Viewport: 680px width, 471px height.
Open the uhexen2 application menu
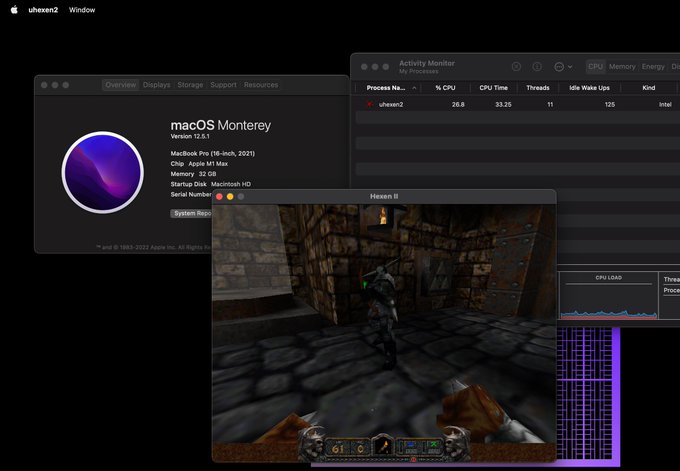pos(43,10)
